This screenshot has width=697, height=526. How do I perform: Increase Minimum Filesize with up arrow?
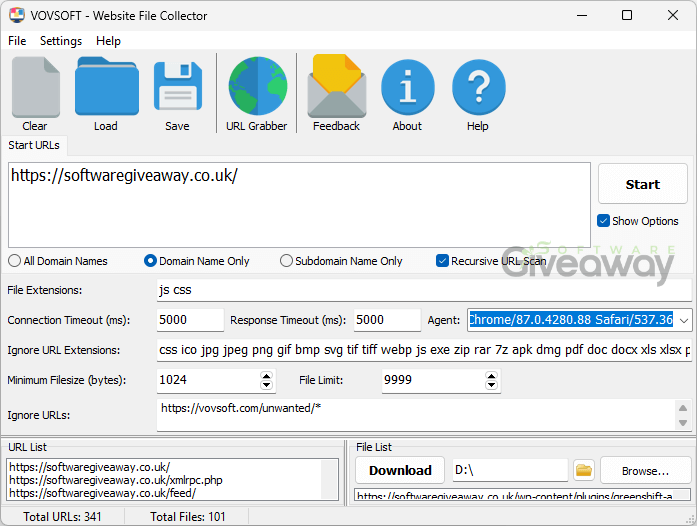coord(266,376)
